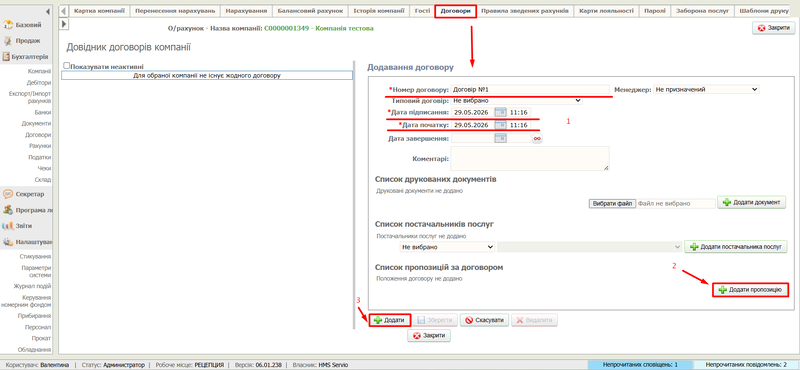Screen dimensions: 800x370
Task: Switch to the Договори tab
Action: [x=456, y=11]
